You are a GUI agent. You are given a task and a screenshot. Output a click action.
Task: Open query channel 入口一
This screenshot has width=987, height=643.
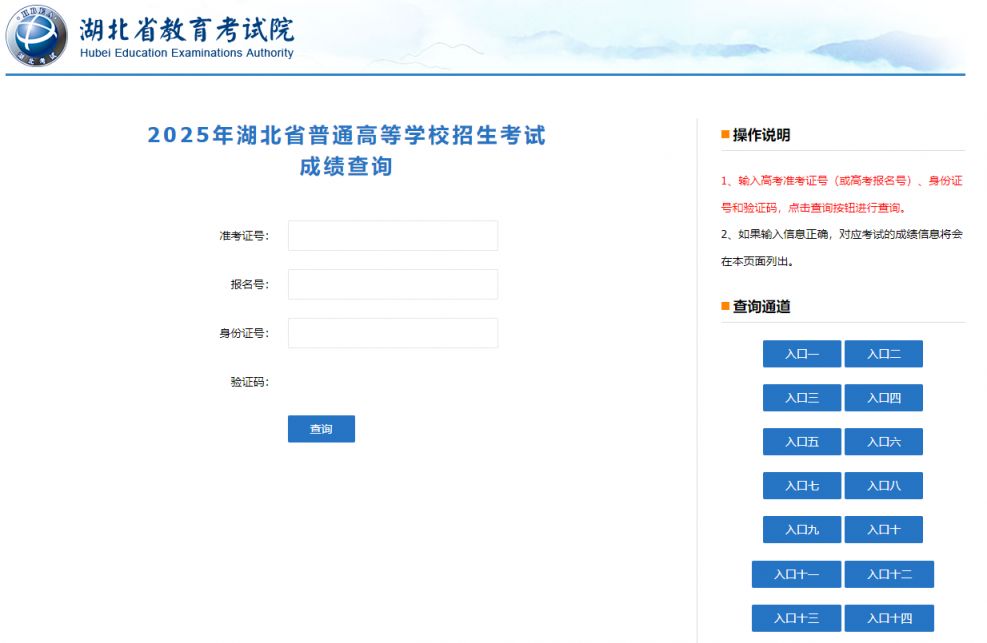click(x=801, y=354)
